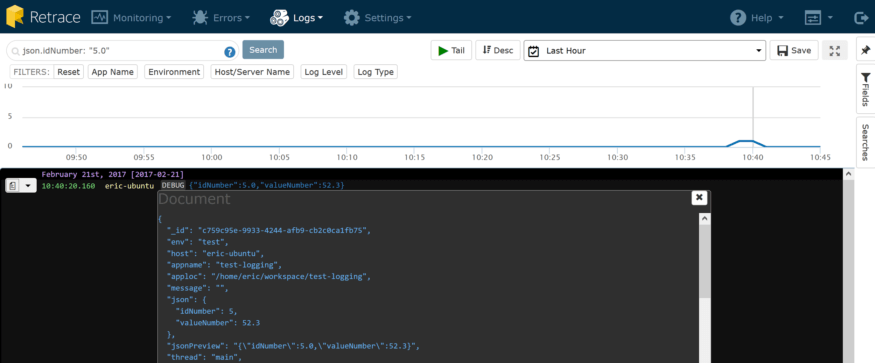Click the Search button
Image resolution: width=875 pixels, height=363 pixels.
tap(263, 50)
